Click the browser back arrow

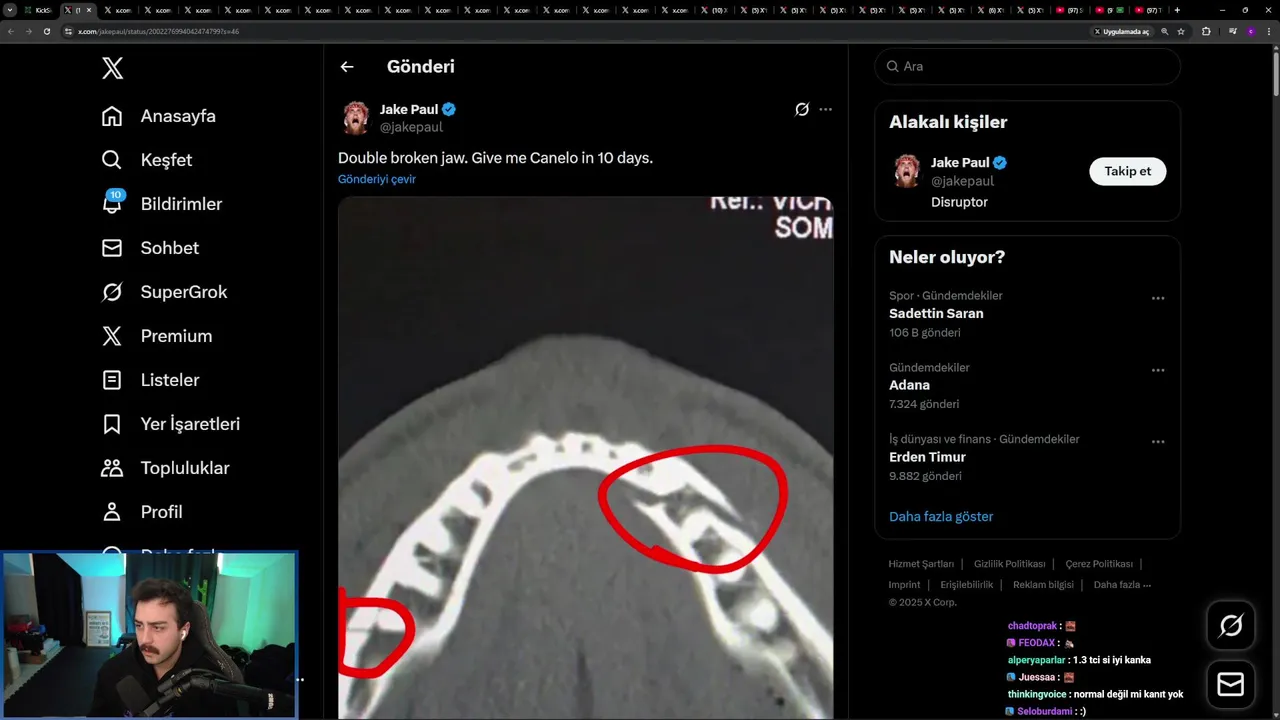tap(11, 31)
